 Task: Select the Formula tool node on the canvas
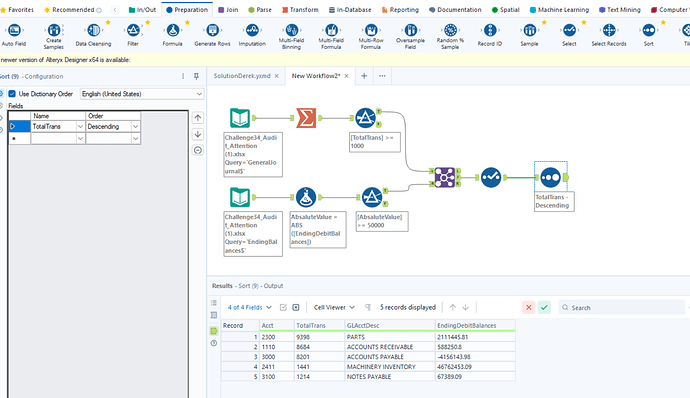pos(306,197)
